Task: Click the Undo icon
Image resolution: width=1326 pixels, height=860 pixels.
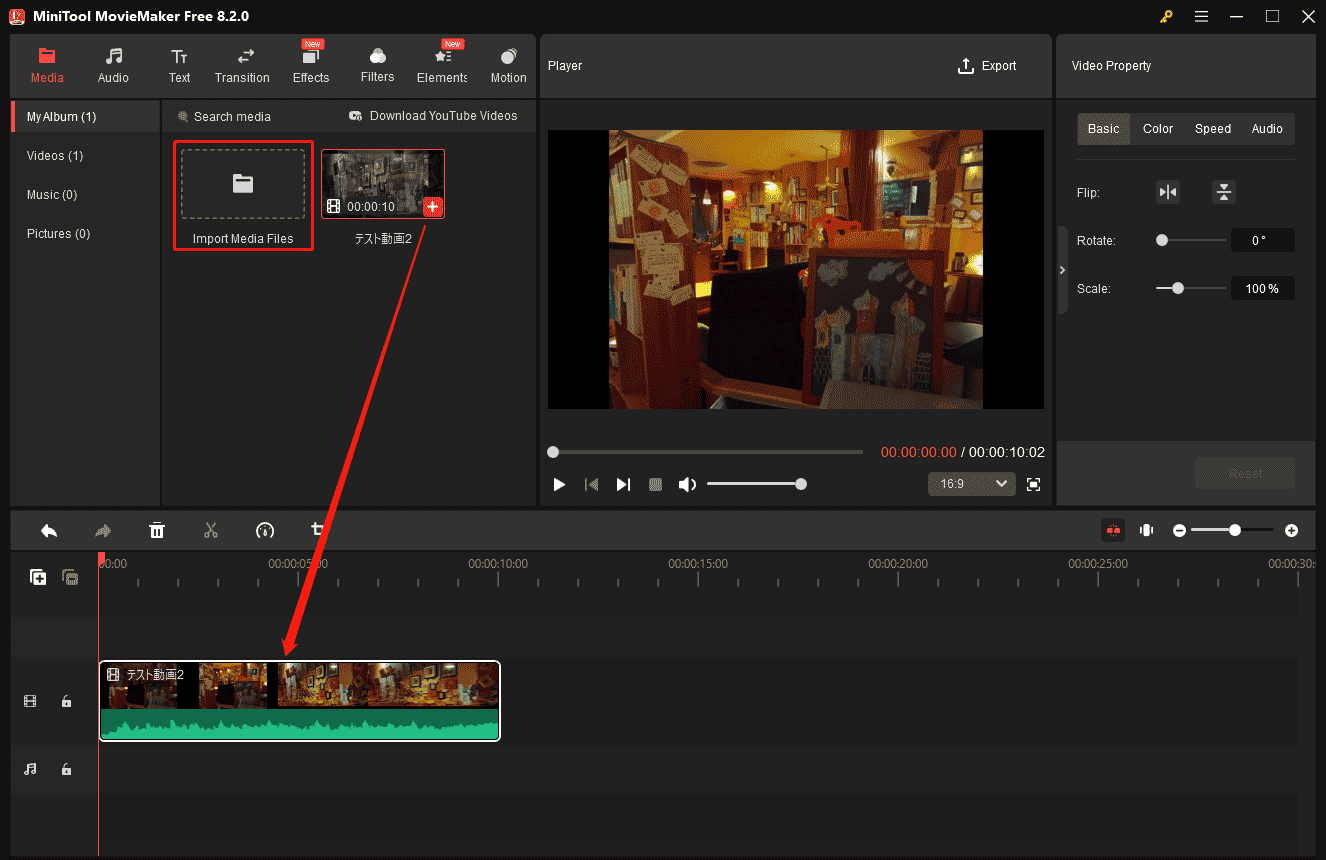Action: coord(48,530)
